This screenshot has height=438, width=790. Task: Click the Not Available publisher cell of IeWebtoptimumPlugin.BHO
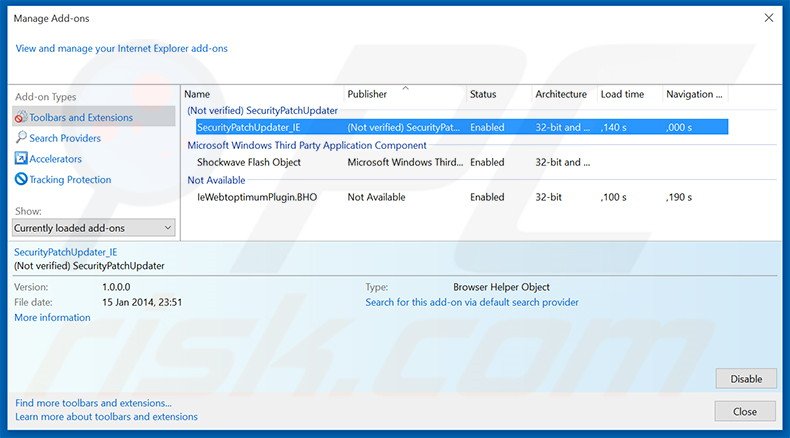coord(376,197)
